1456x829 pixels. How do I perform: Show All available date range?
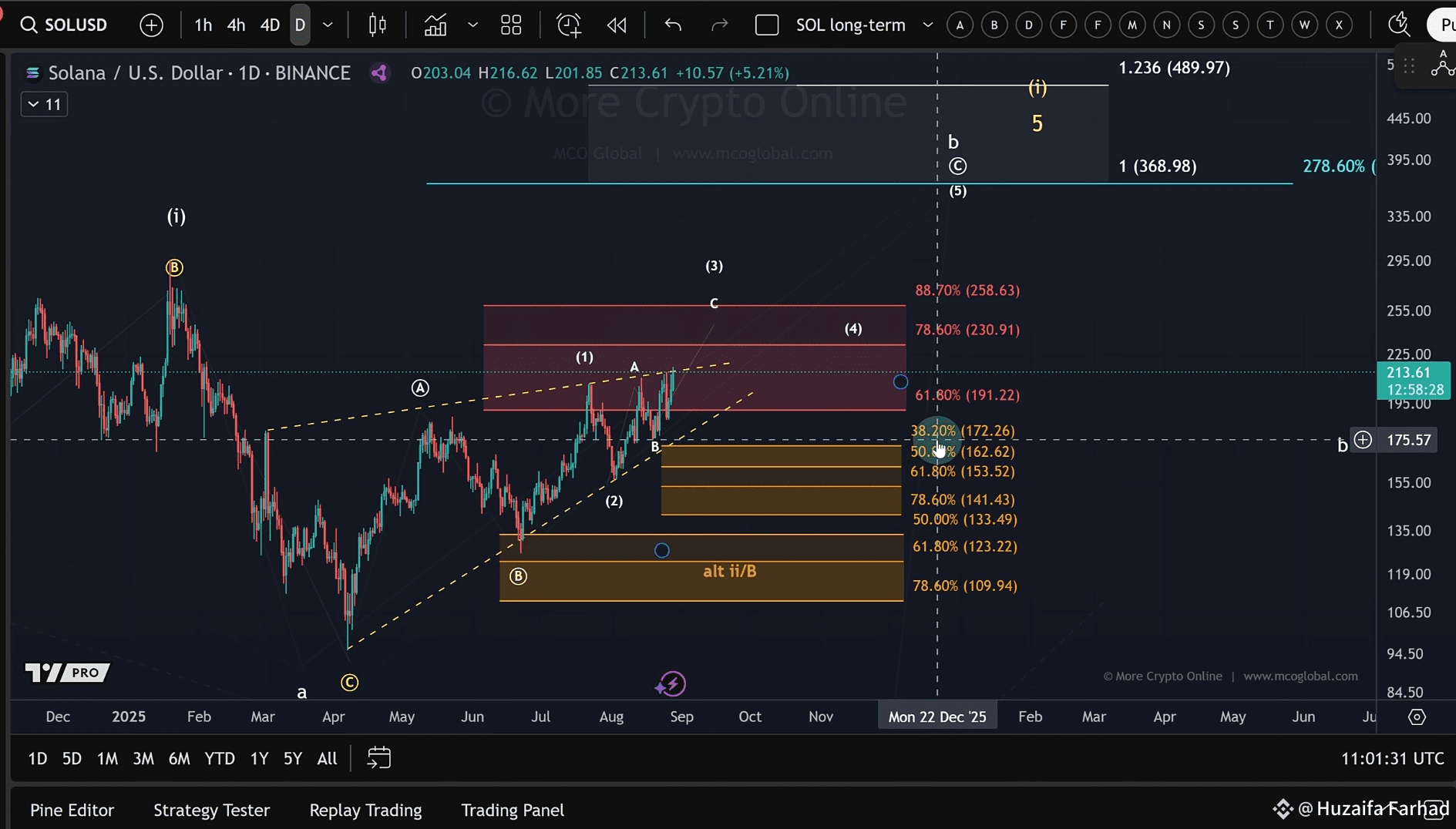pos(327,759)
